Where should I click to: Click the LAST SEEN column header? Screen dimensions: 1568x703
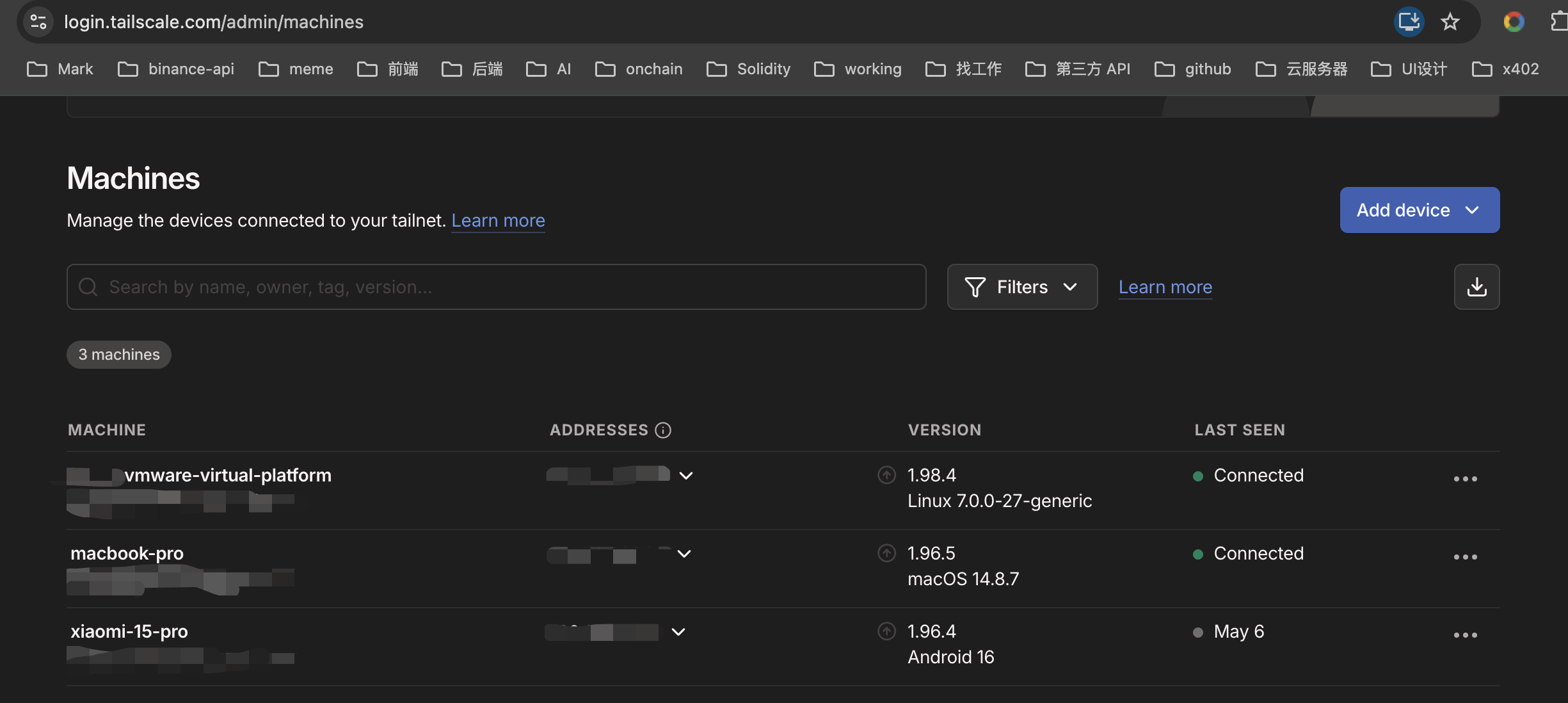coord(1240,430)
